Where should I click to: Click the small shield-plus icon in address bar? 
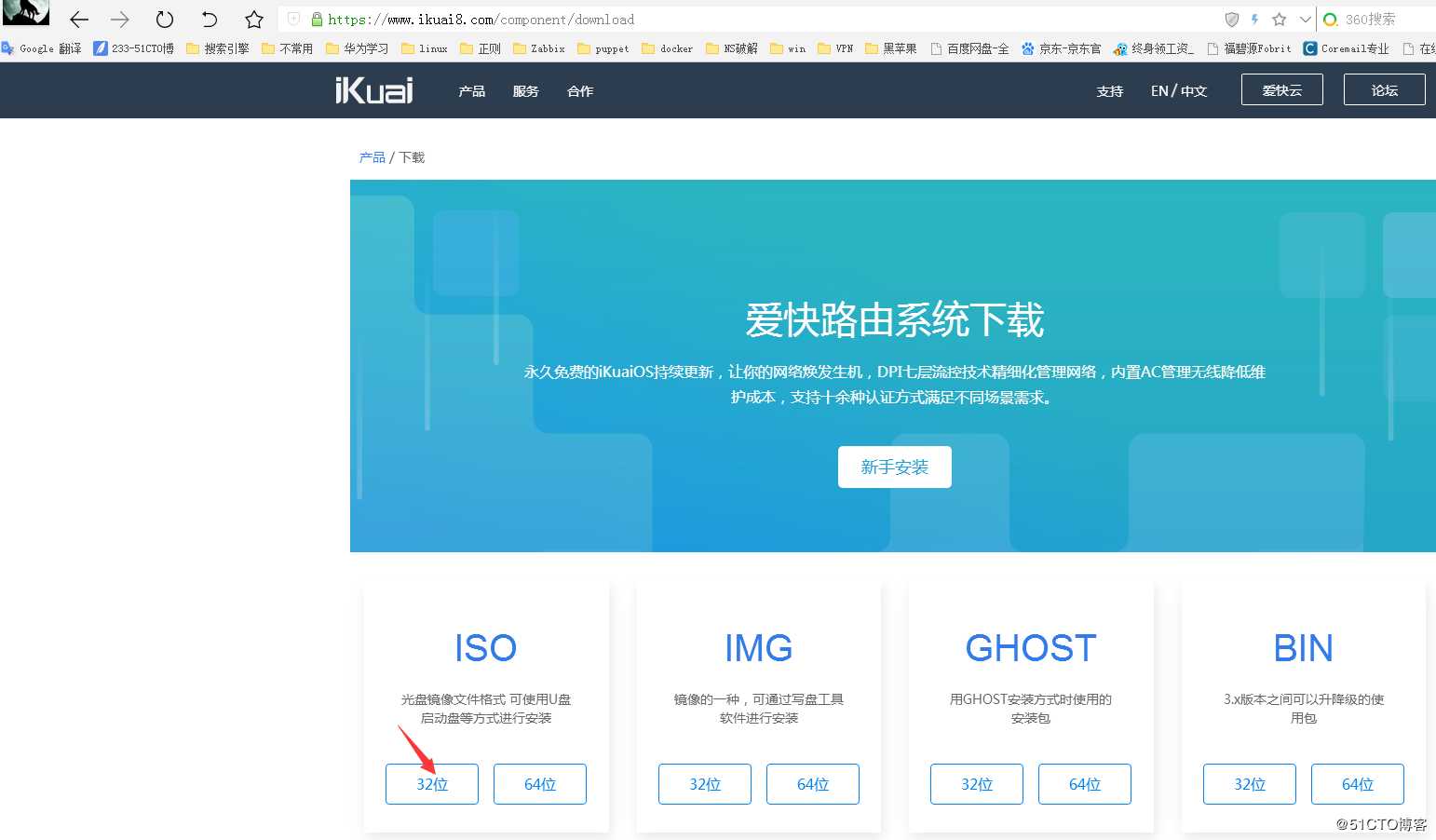(x=293, y=19)
